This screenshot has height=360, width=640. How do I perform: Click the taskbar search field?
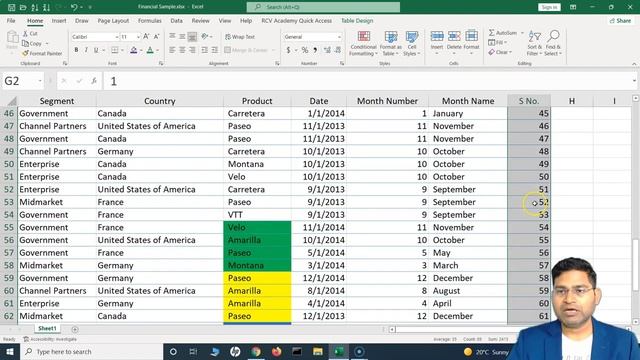(x=92, y=351)
